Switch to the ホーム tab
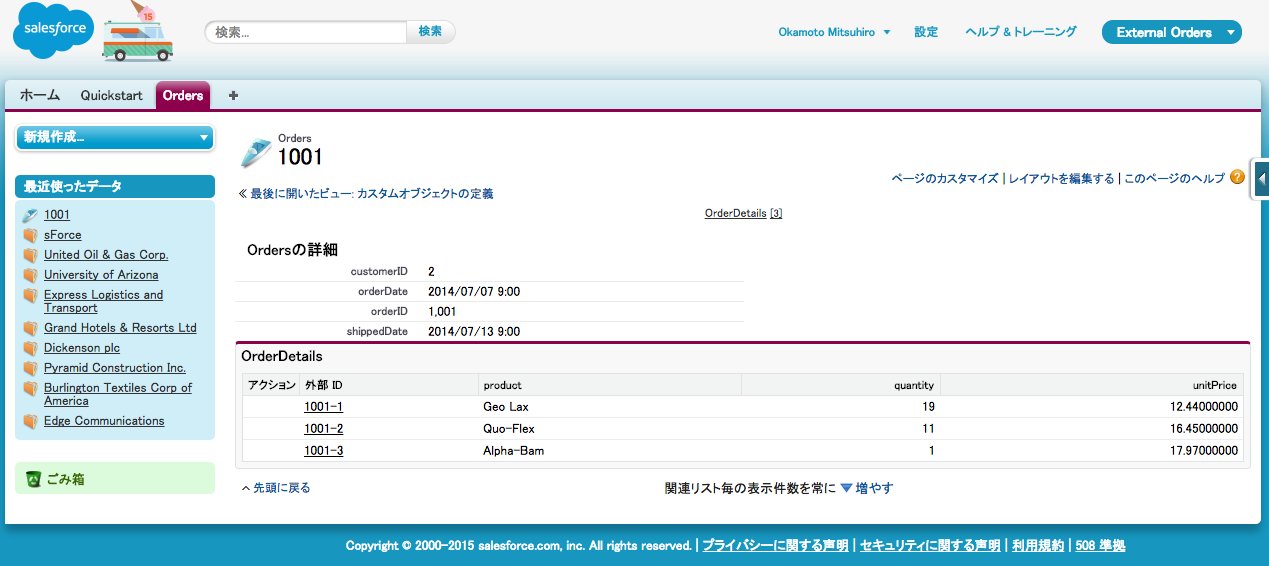Image resolution: width=1269 pixels, height=566 pixels. click(40, 96)
